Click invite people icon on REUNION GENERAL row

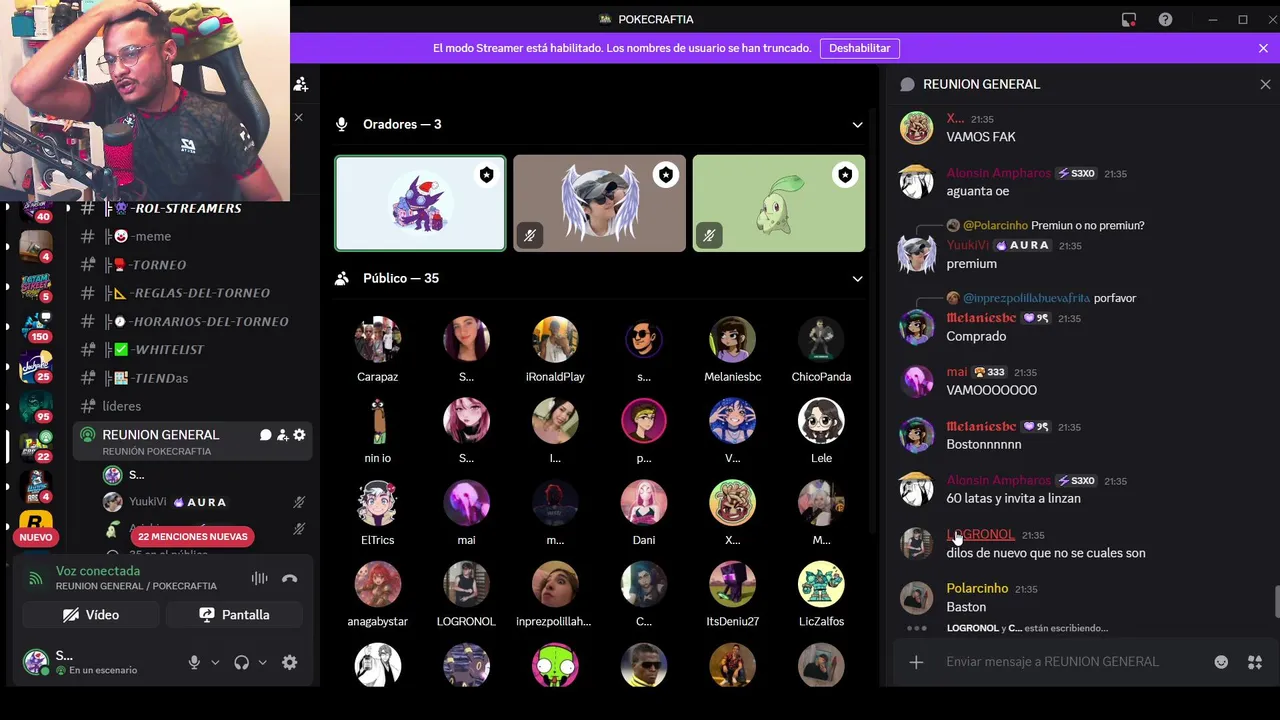pos(282,435)
